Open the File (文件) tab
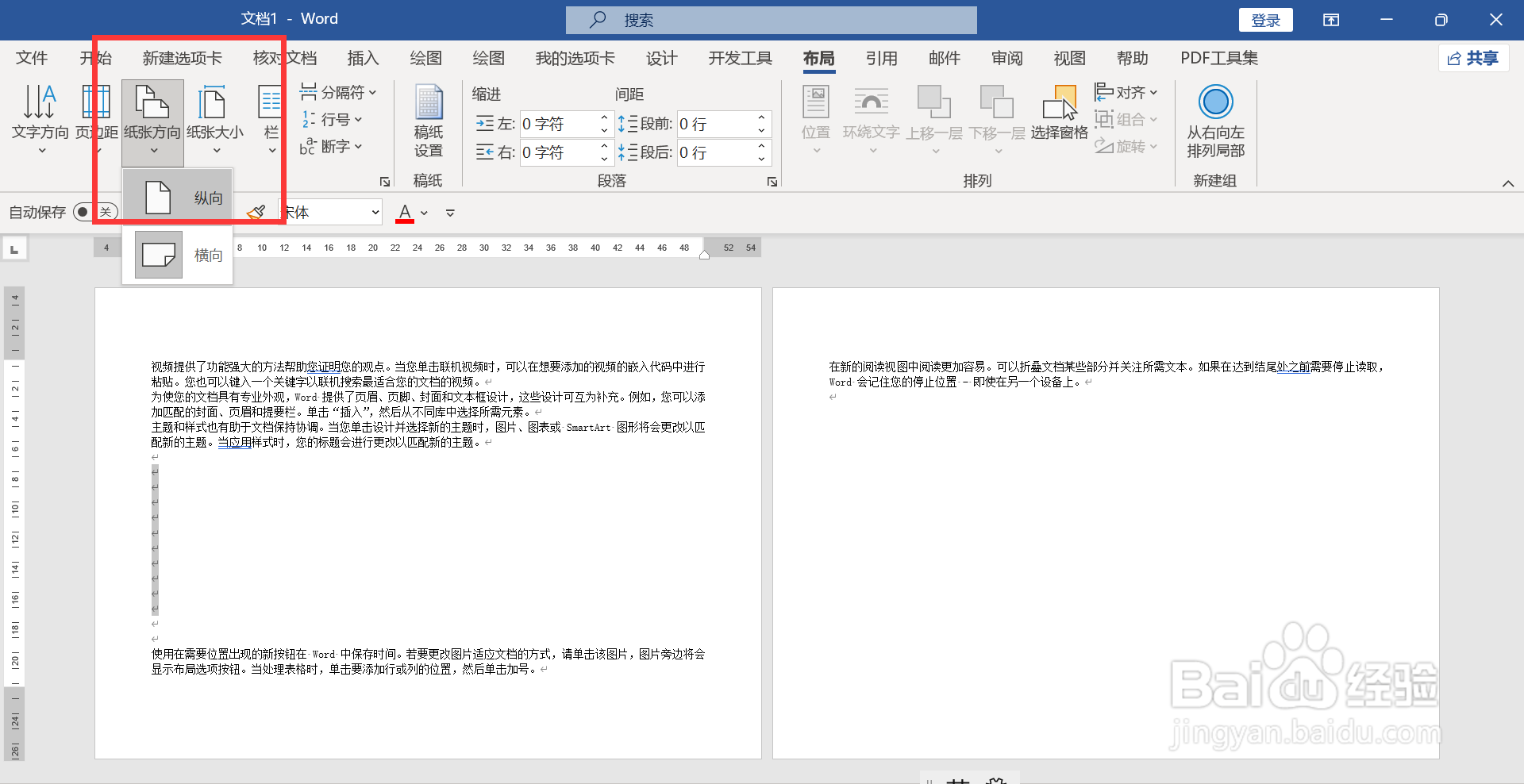Image resolution: width=1524 pixels, height=784 pixels. tap(32, 58)
